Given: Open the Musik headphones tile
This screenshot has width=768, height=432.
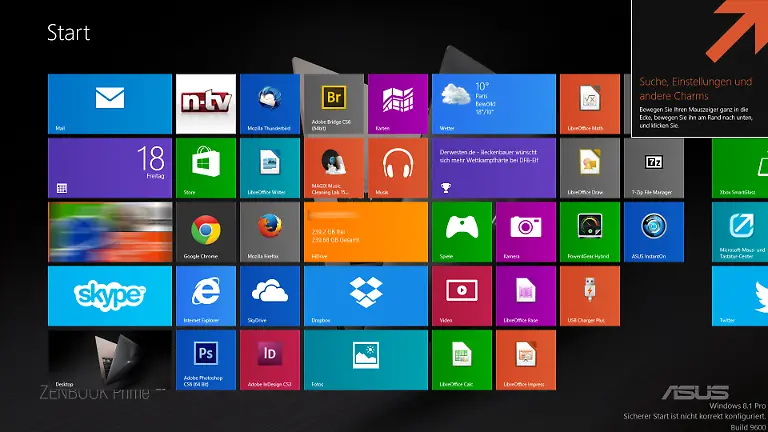Looking at the screenshot, I should (x=397, y=167).
